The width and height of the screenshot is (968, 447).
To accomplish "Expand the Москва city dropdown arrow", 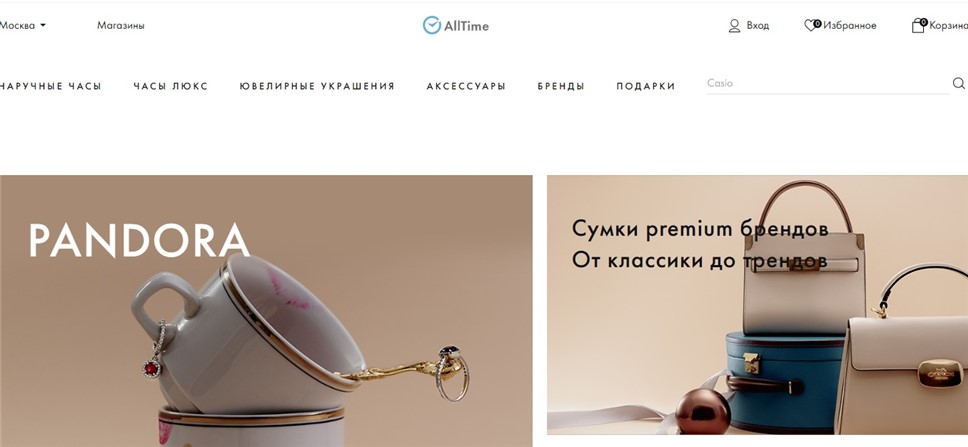I will pyautogui.click(x=43, y=26).
